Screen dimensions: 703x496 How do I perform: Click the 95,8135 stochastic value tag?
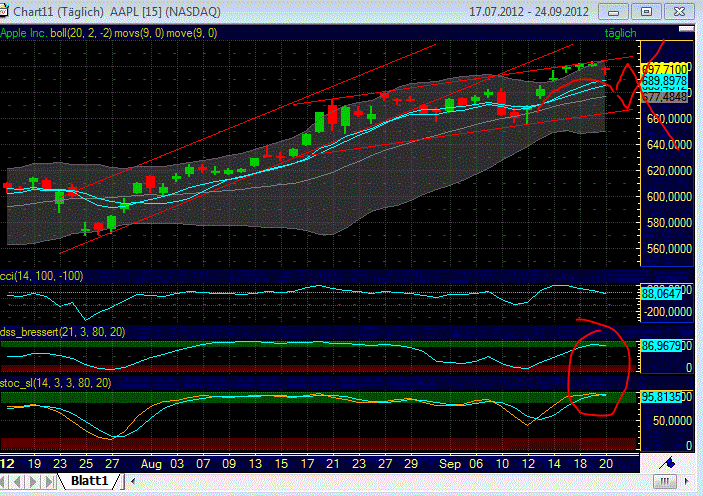[x=661, y=397]
